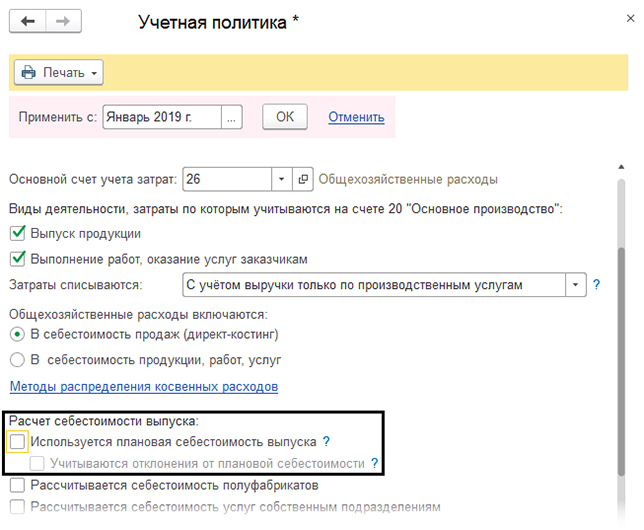Screen dimensions: 644x530
Task: Open help for плановая себестоимость выпуска
Action: (x=327, y=441)
